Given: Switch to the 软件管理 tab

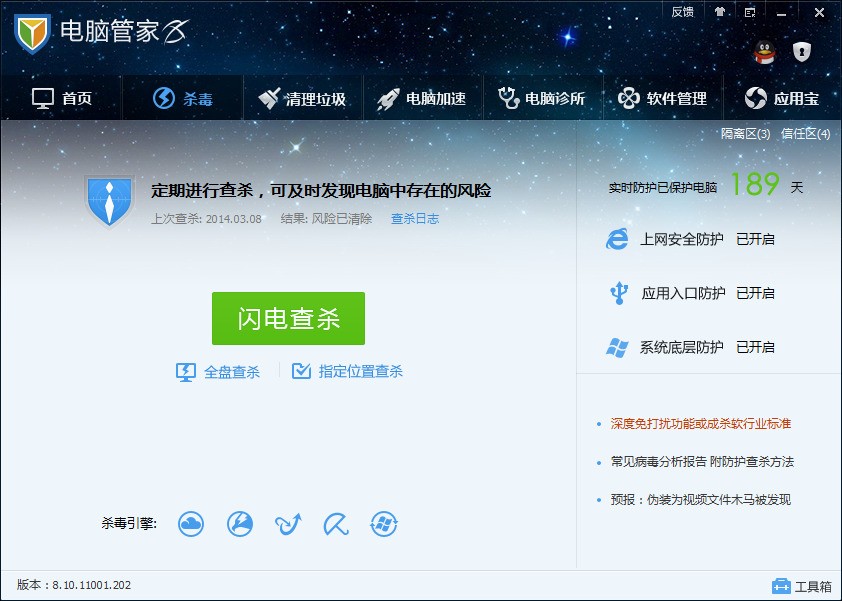Looking at the screenshot, I should 662,98.
